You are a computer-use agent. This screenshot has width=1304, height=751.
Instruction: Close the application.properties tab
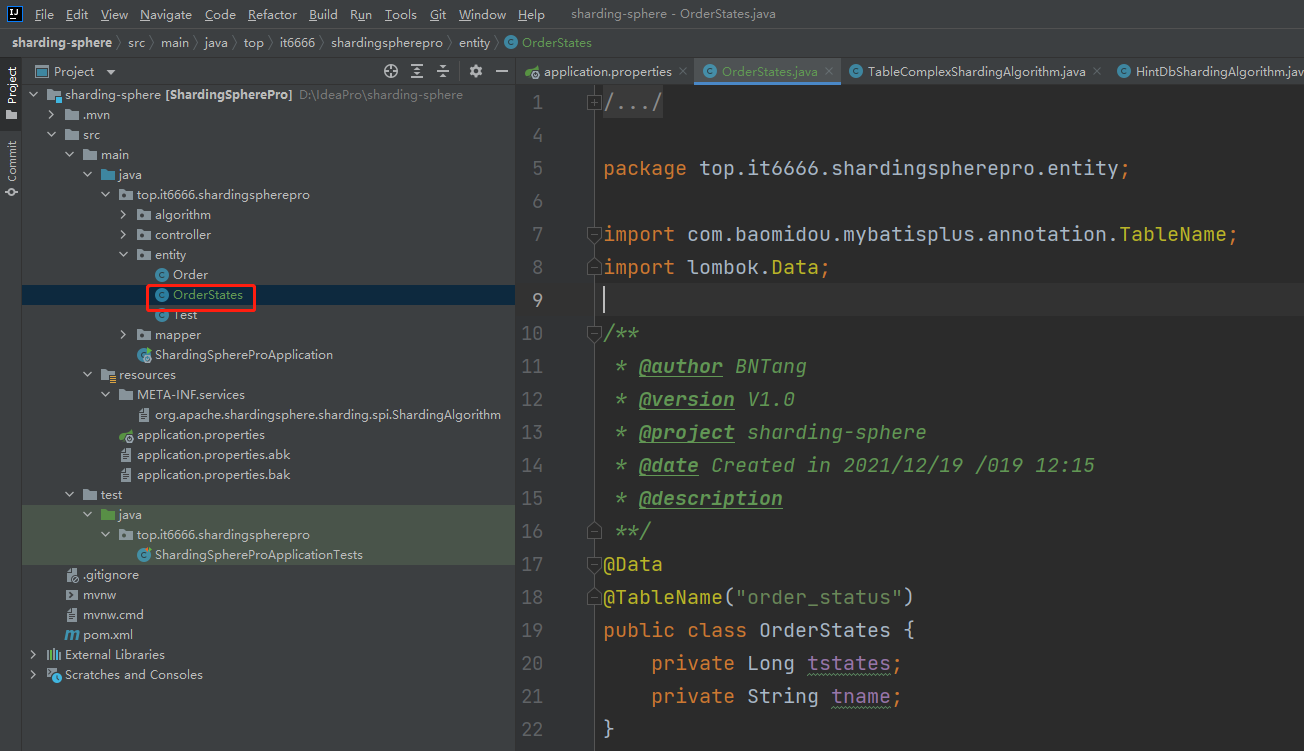point(683,71)
